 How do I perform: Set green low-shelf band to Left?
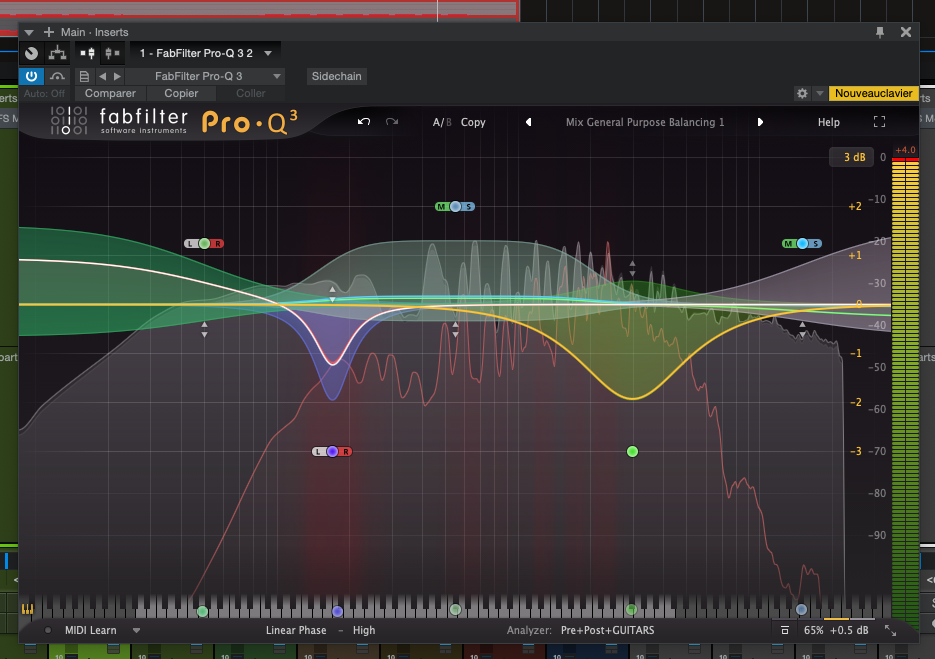point(191,243)
